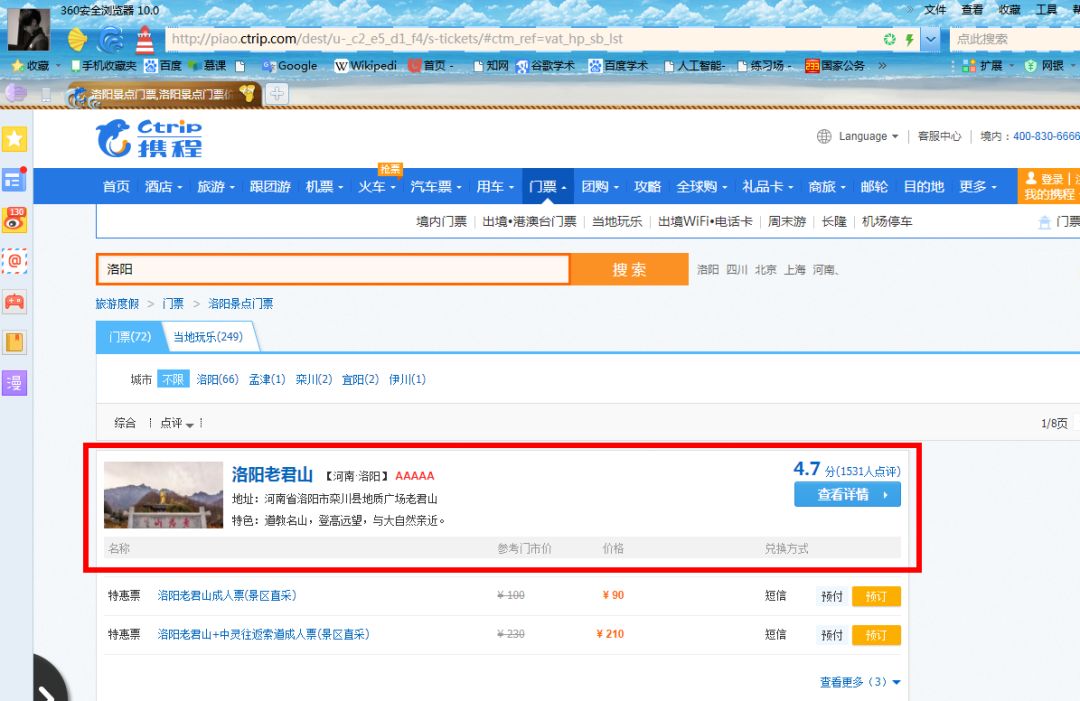This screenshot has height=701, width=1080.
Task: Open the 洛阳老君山 scenic thumbnail
Action: tap(163, 495)
